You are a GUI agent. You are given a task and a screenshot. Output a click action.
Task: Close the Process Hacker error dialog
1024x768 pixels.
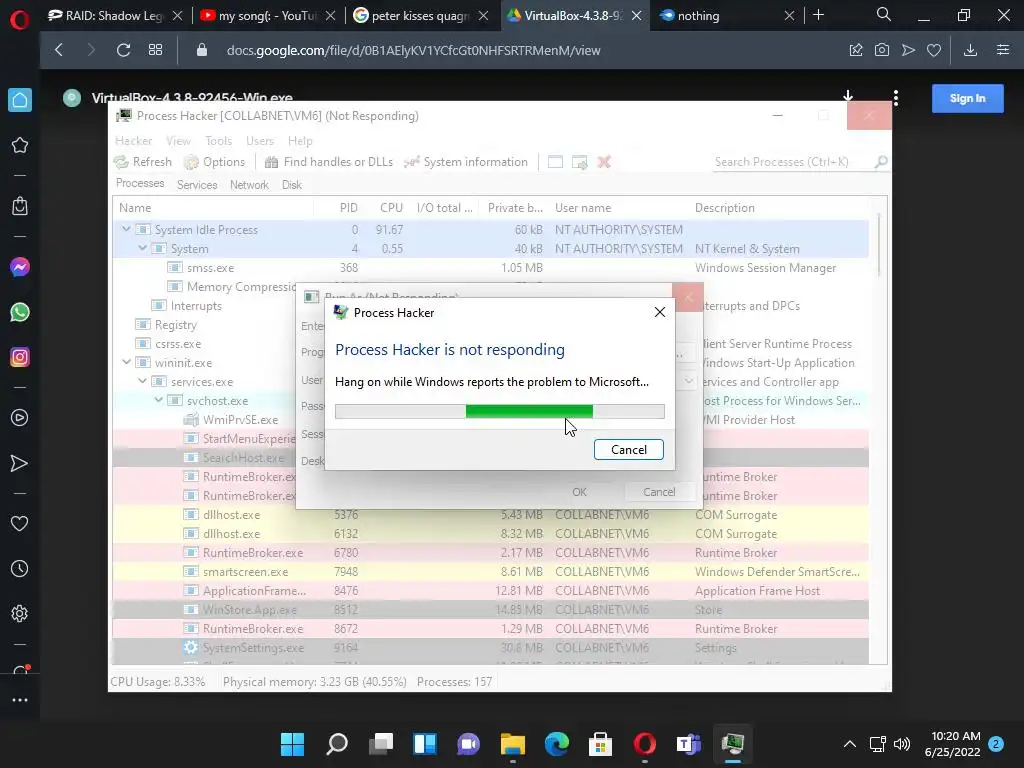[x=660, y=312]
